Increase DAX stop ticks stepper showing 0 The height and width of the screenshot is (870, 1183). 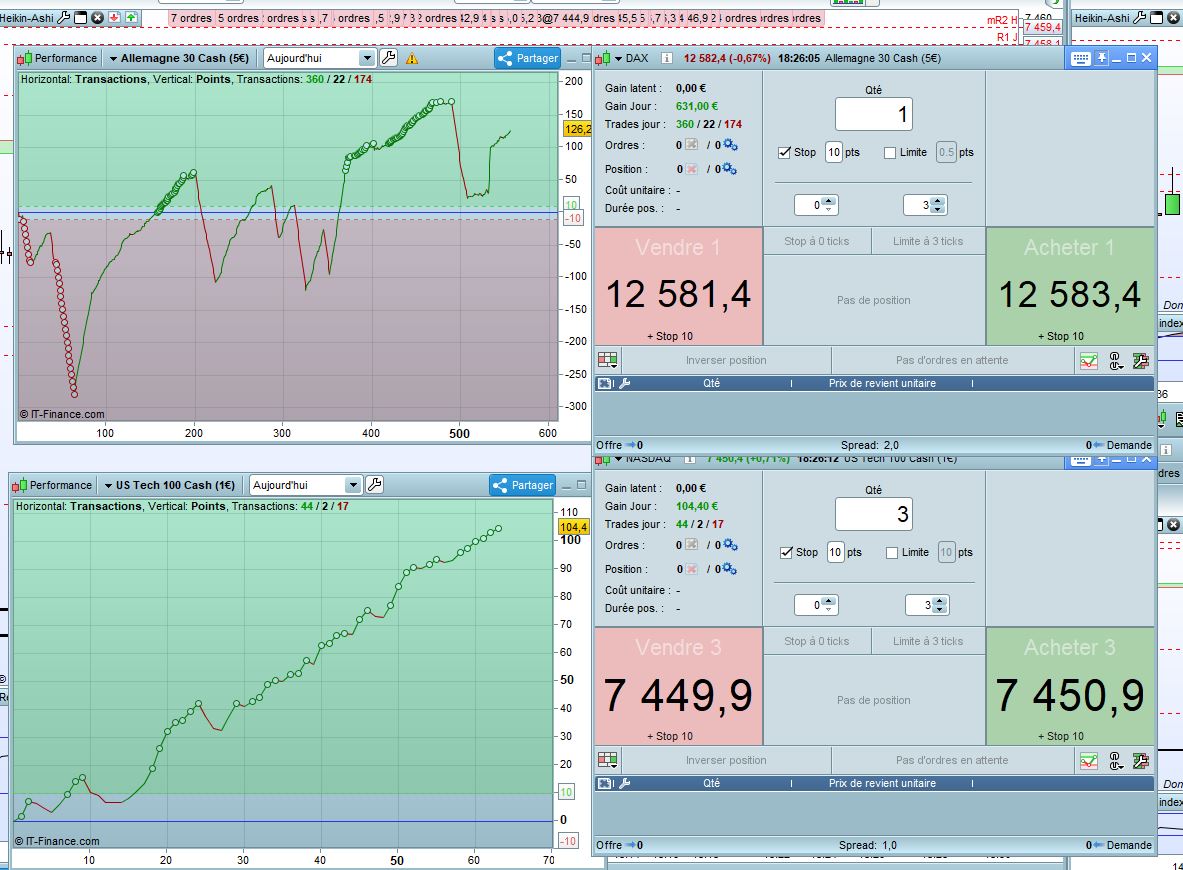coord(828,201)
